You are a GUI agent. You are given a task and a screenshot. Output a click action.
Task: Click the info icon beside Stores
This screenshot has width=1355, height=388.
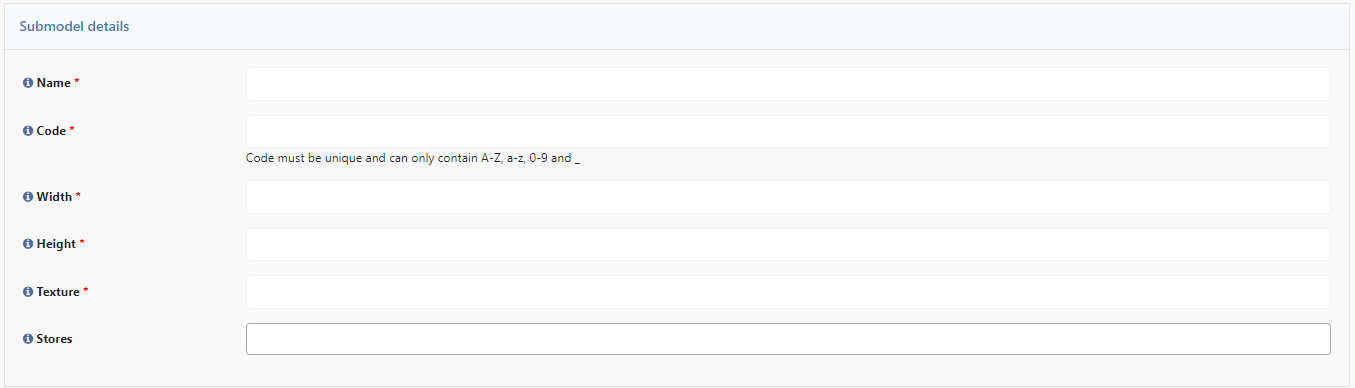[28, 339]
